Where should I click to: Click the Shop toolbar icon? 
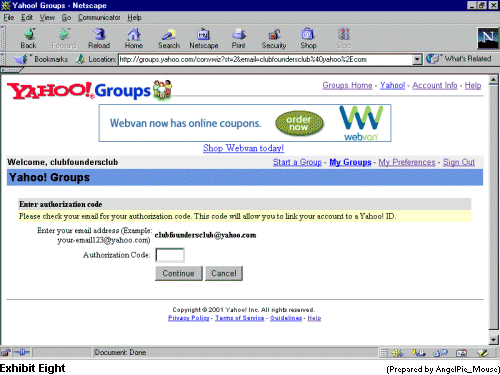pyautogui.click(x=308, y=38)
